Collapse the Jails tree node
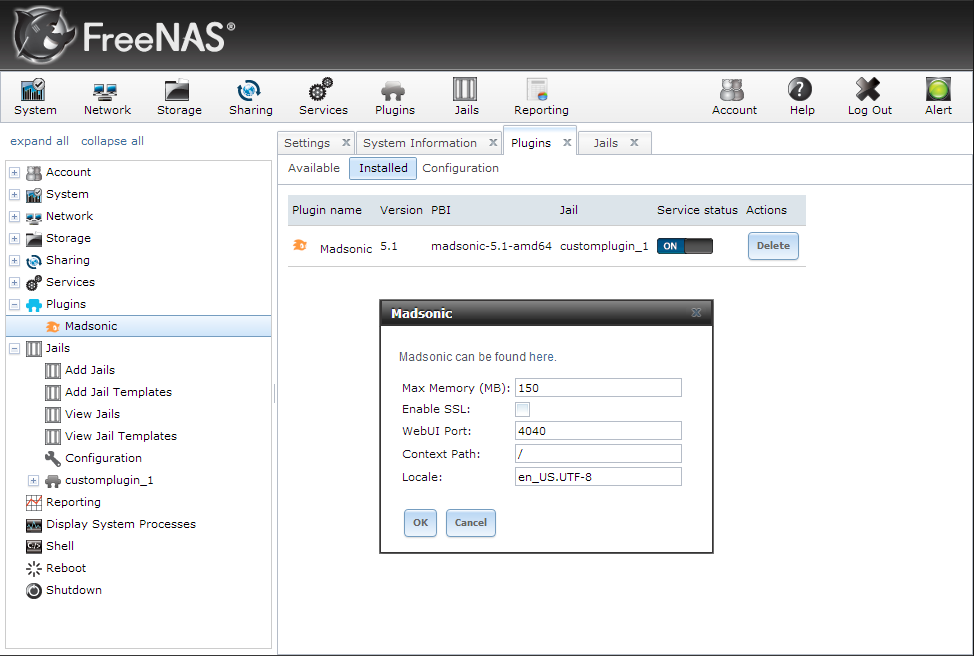 click(15, 348)
